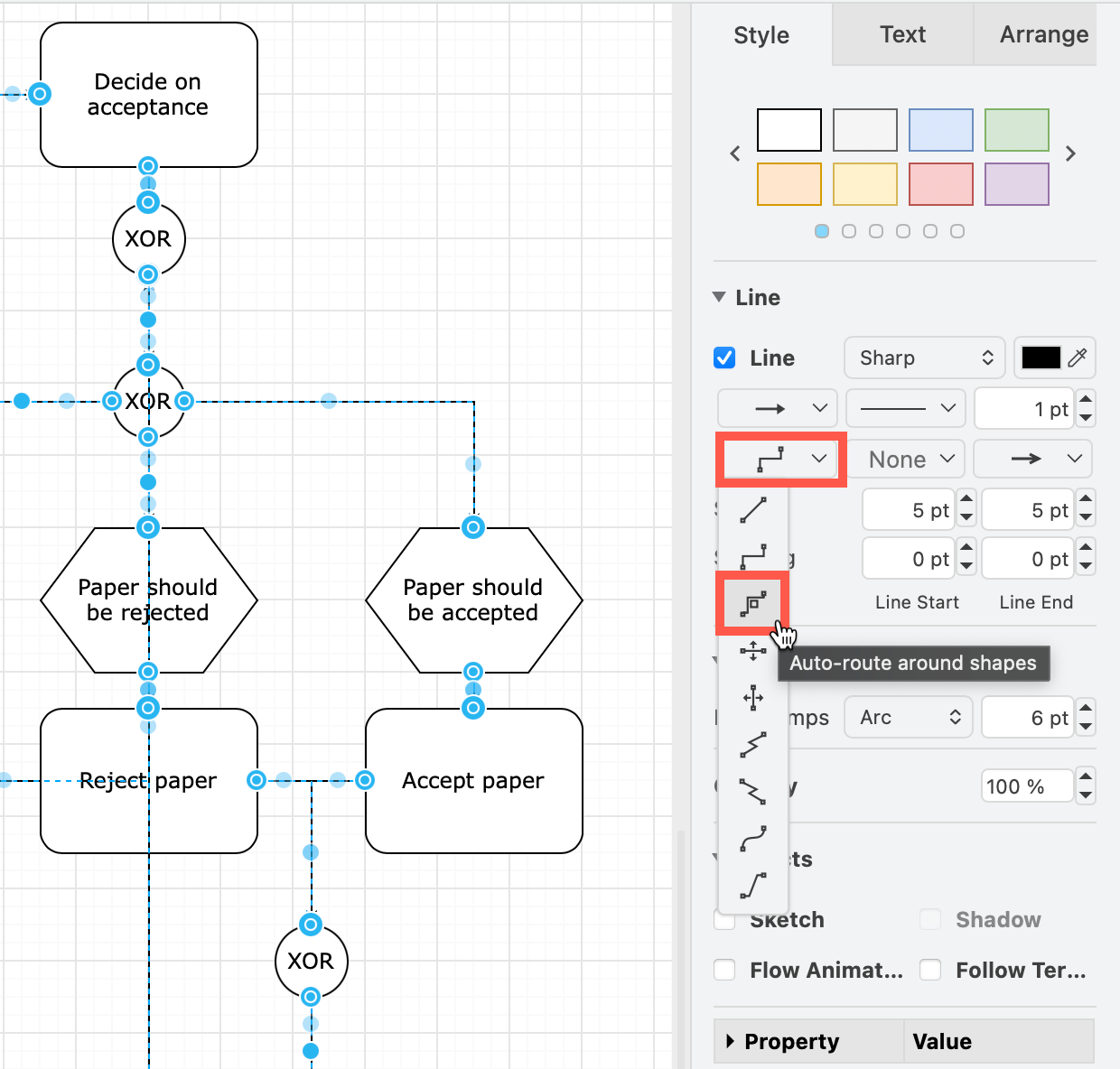Select the Decide on acceptance shape

[x=149, y=95]
